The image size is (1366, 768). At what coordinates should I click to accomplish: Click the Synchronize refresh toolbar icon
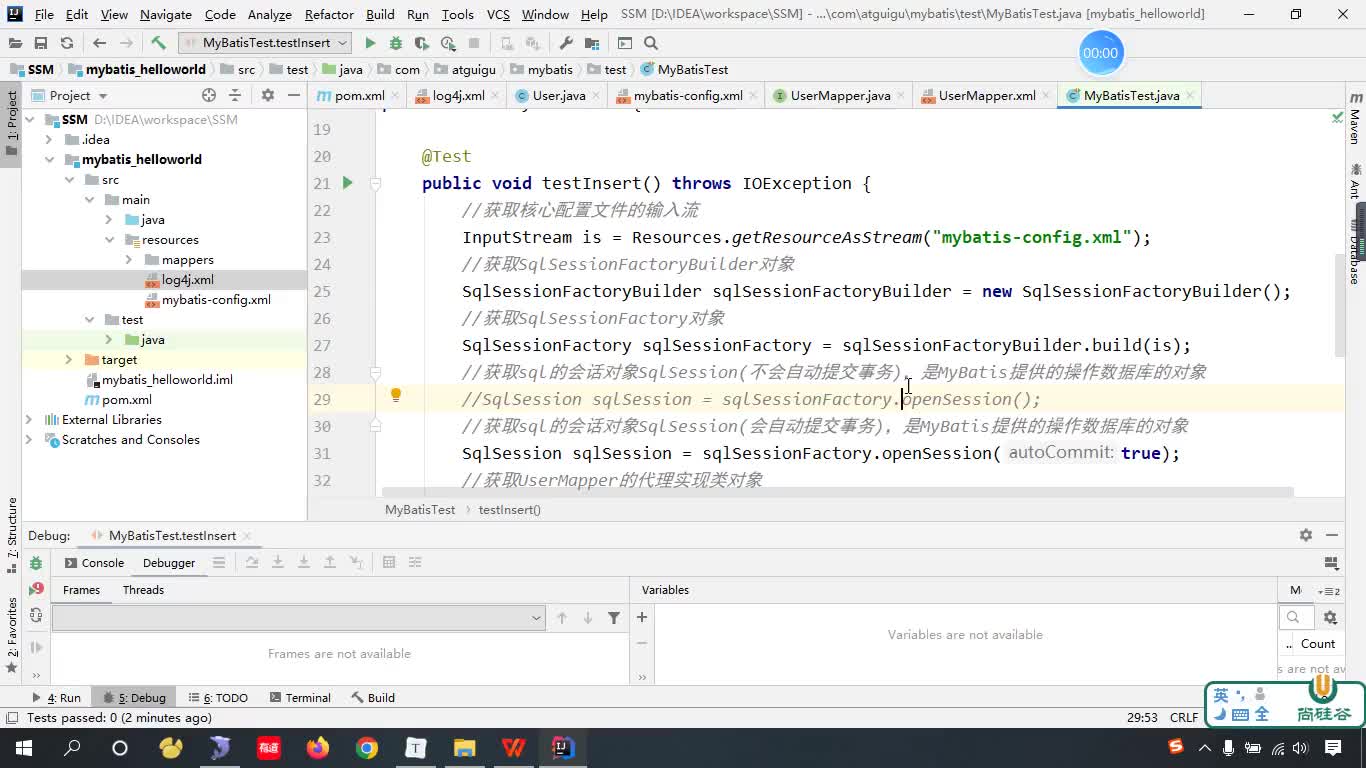coord(67,43)
